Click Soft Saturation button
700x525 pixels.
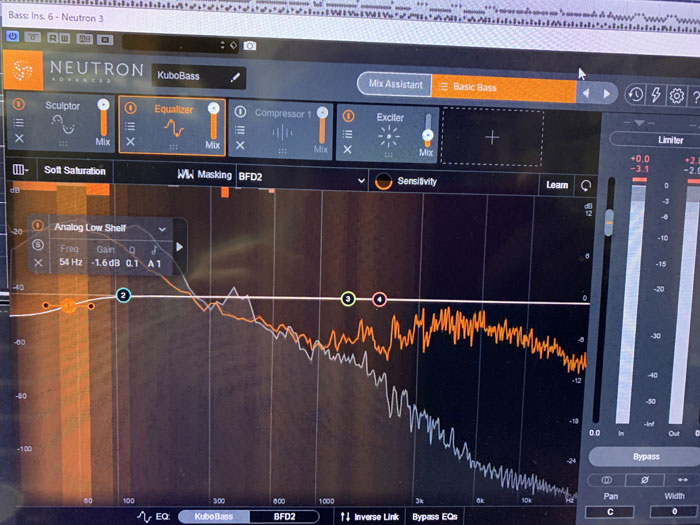point(75,171)
